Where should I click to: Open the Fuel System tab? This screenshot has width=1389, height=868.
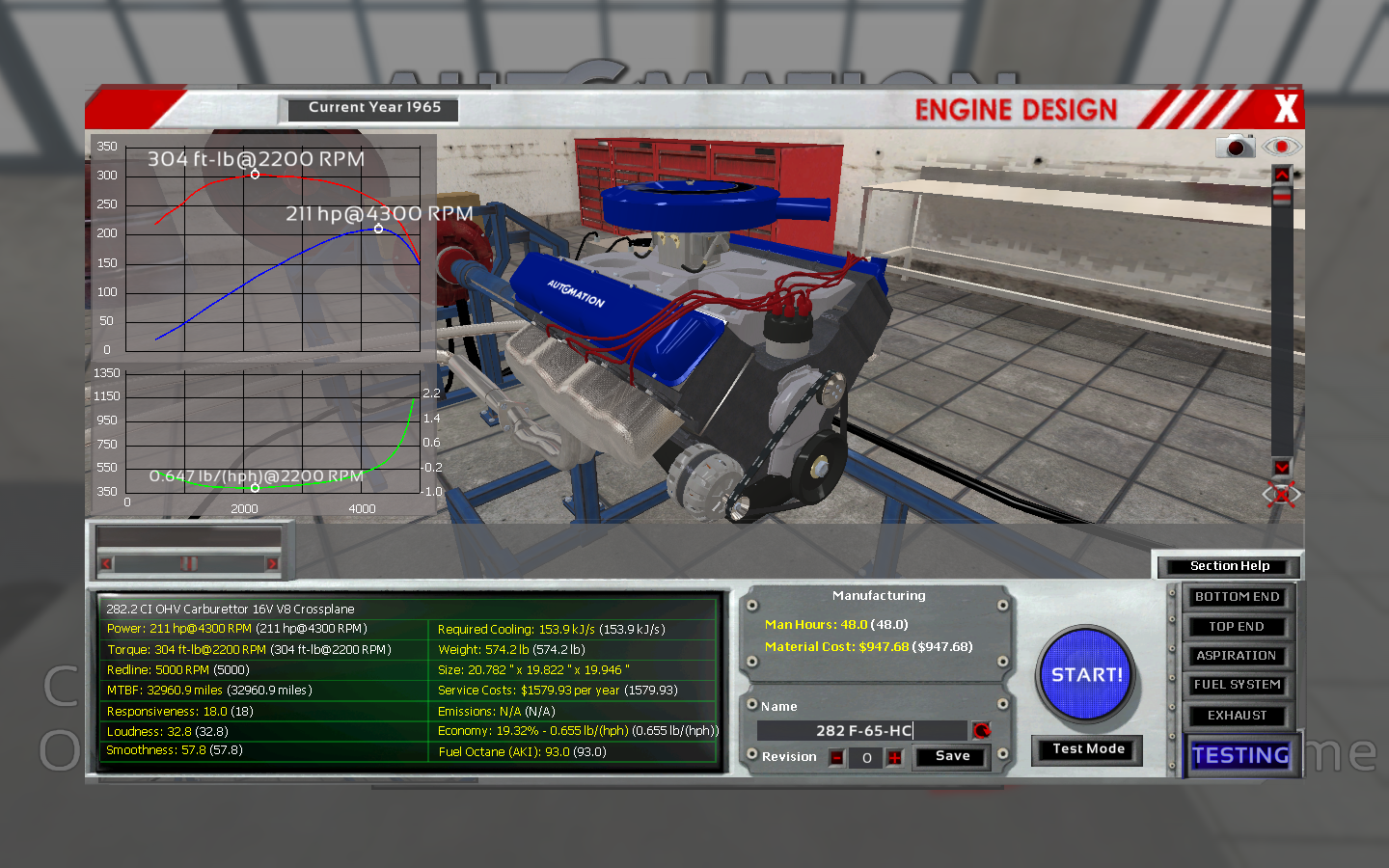(1237, 685)
